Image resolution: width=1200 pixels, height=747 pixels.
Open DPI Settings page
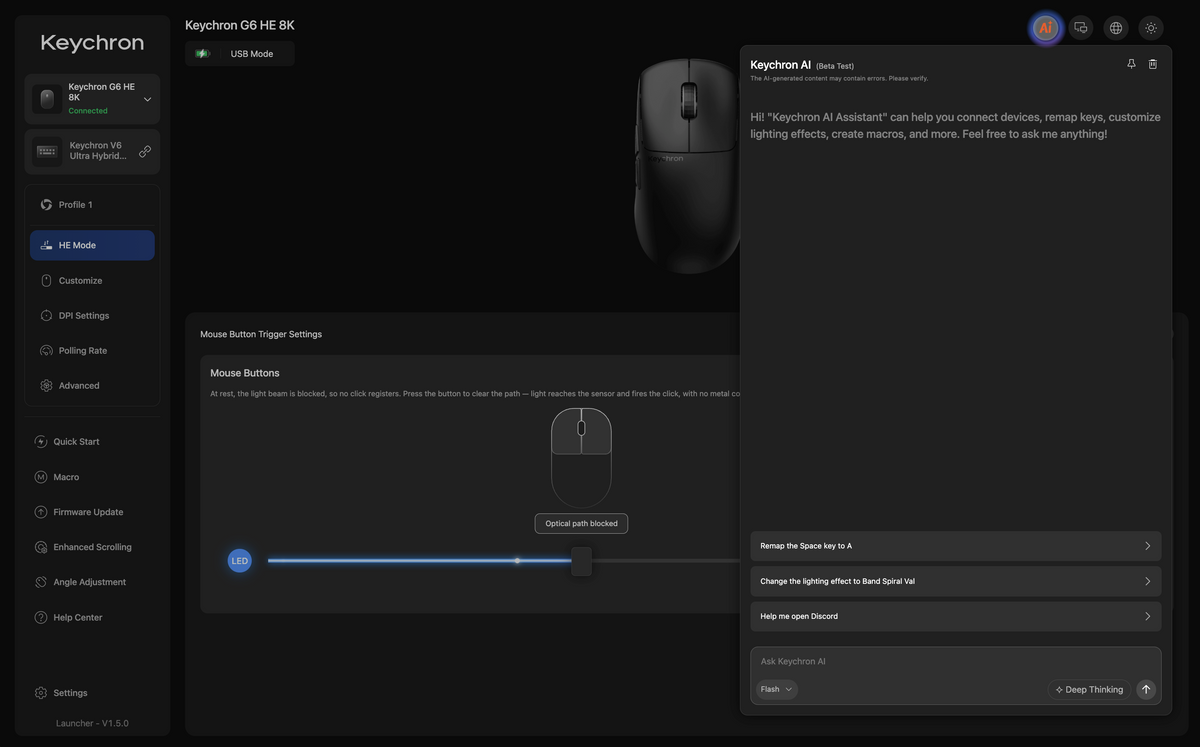point(92,316)
